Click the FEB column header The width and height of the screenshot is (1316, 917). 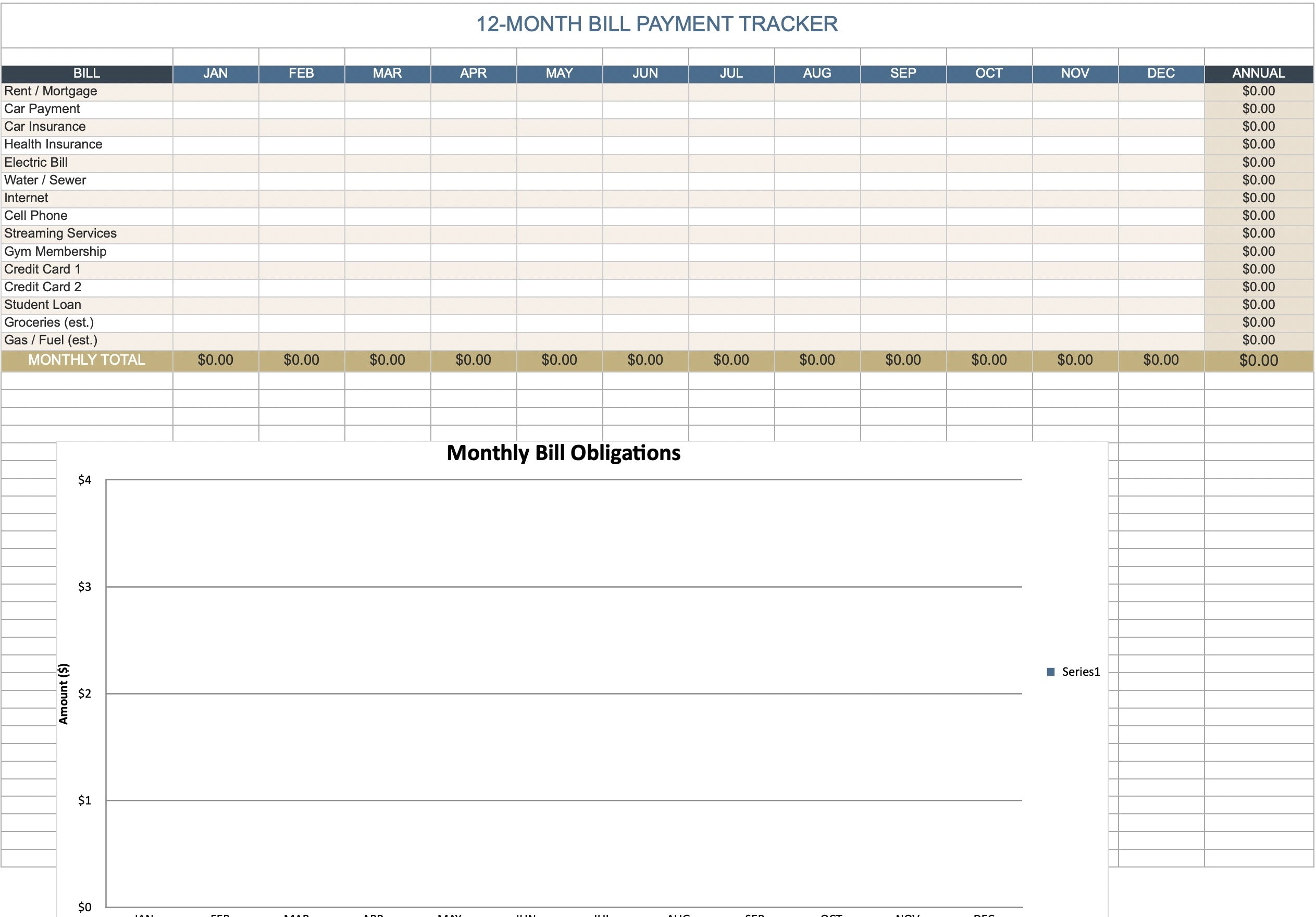[x=302, y=73]
